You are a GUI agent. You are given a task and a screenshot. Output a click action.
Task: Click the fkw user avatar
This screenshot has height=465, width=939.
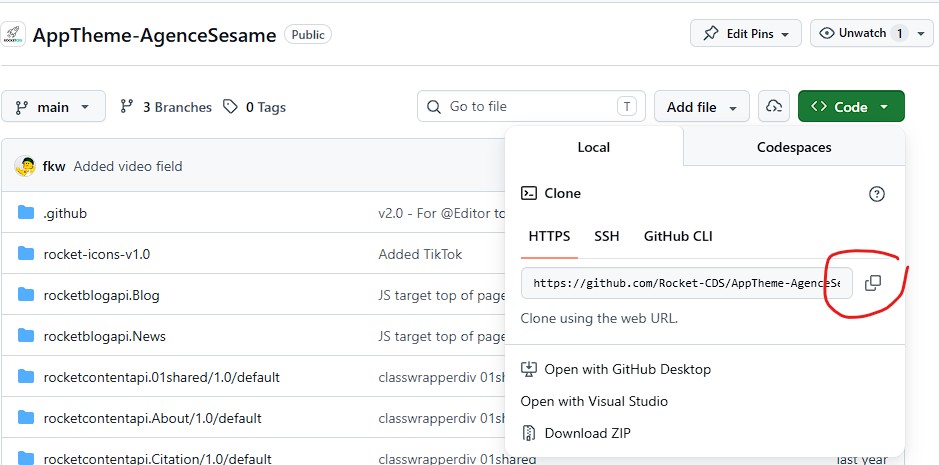point(25,166)
